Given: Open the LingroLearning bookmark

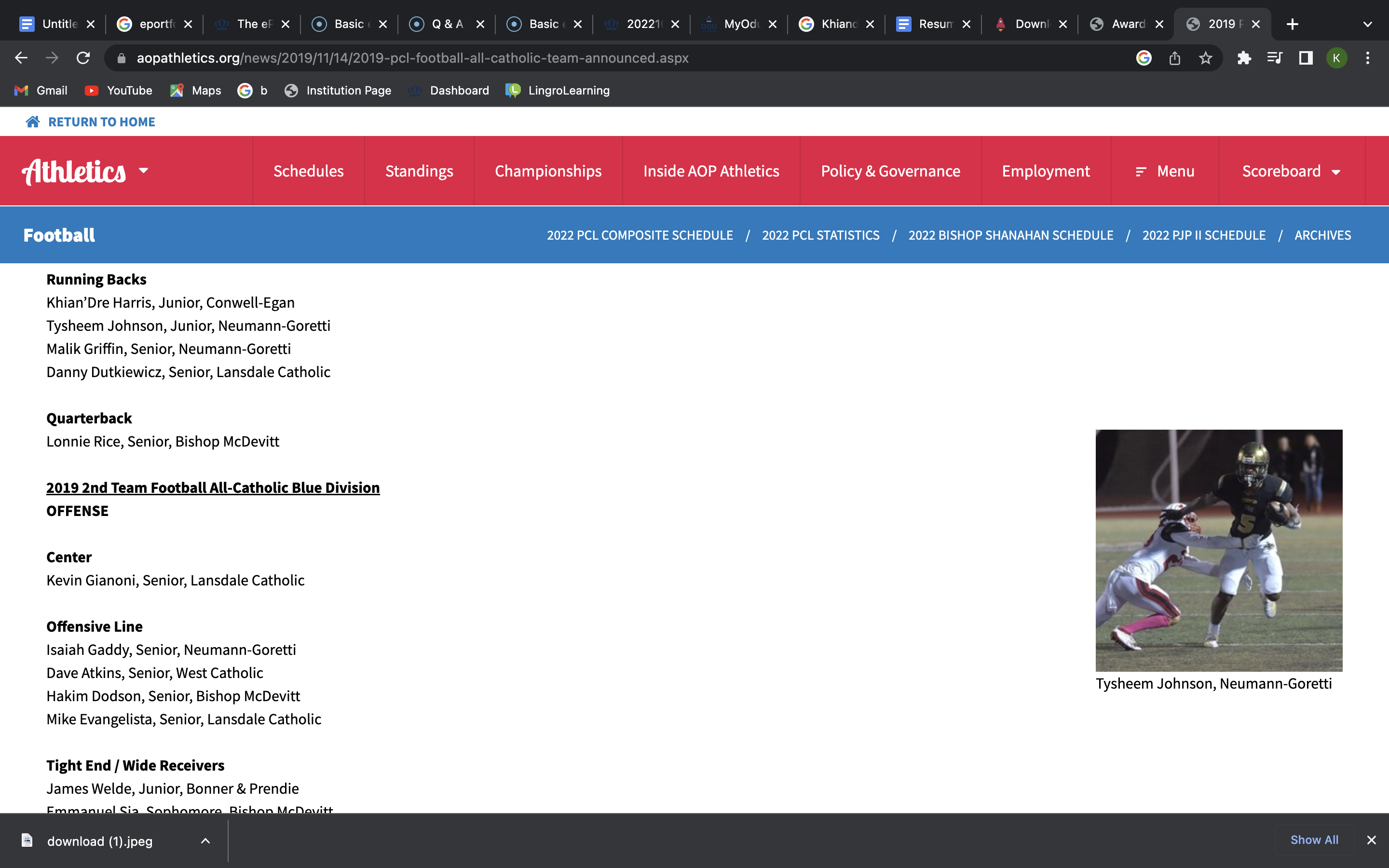Looking at the screenshot, I should tap(558, 90).
